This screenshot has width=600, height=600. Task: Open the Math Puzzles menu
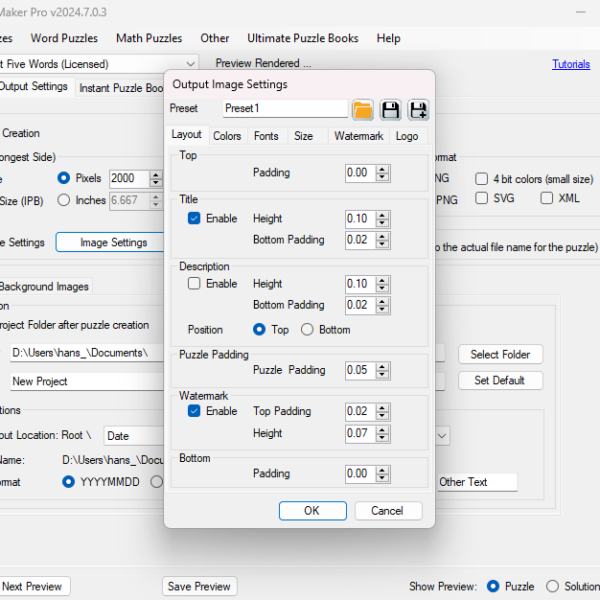pyautogui.click(x=149, y=38)
